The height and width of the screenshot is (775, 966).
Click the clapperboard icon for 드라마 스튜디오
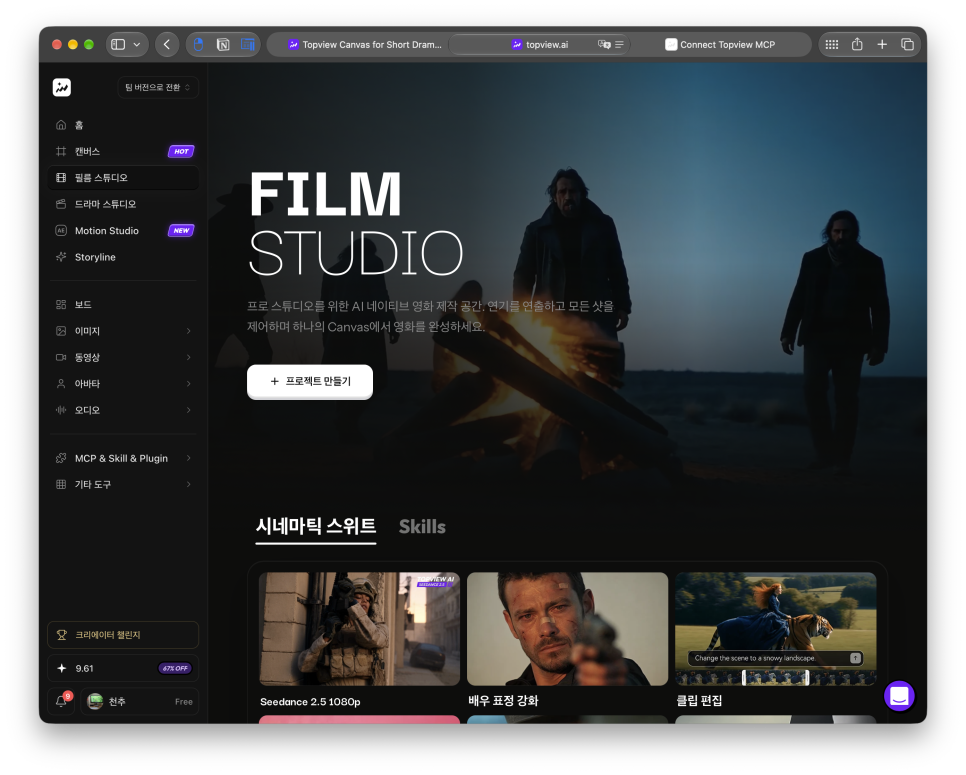point(61,204)
